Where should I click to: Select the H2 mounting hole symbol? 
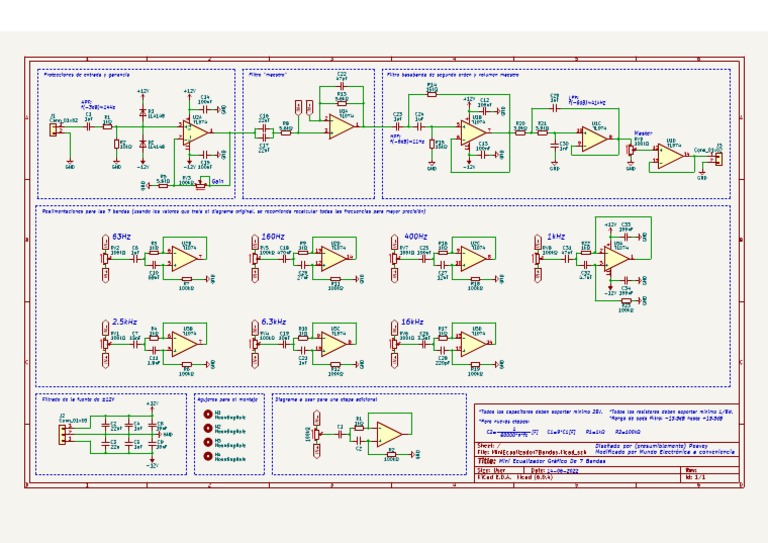208,428
